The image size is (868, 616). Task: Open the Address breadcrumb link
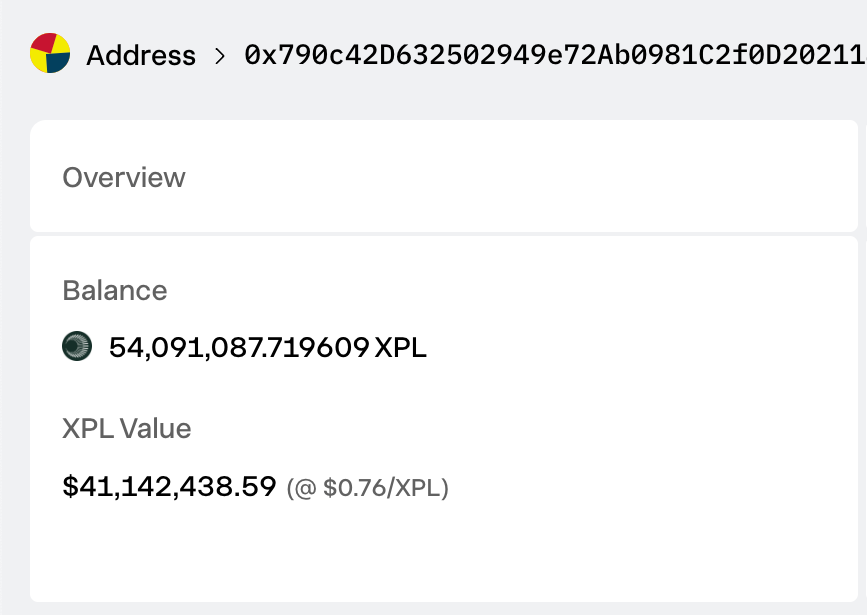[141, 55]
